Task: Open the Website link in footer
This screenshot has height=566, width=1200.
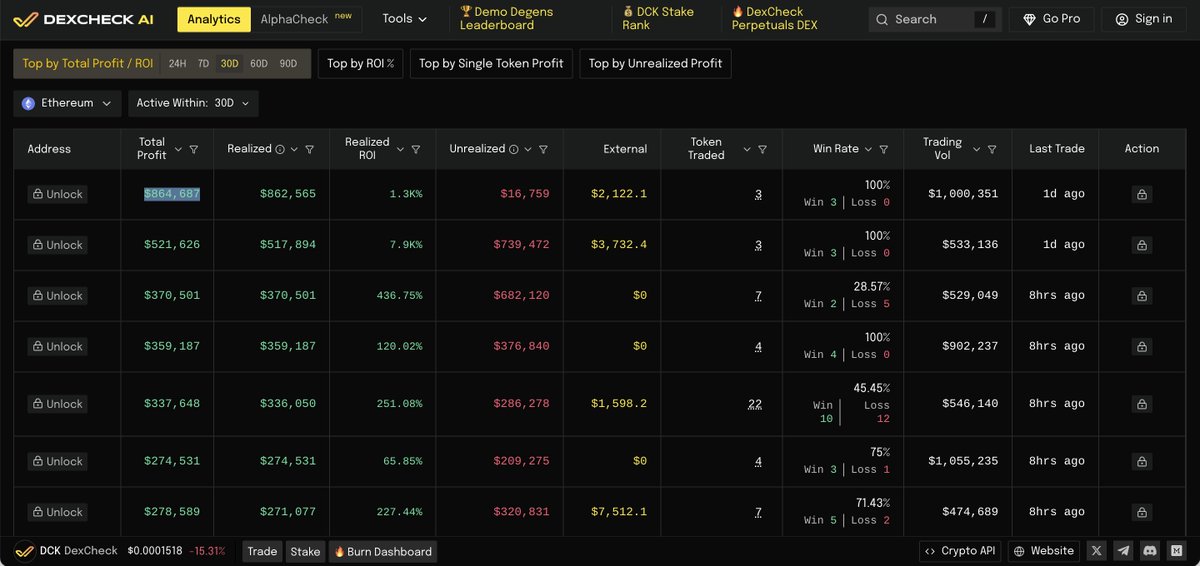Action: click(1044, 551)
